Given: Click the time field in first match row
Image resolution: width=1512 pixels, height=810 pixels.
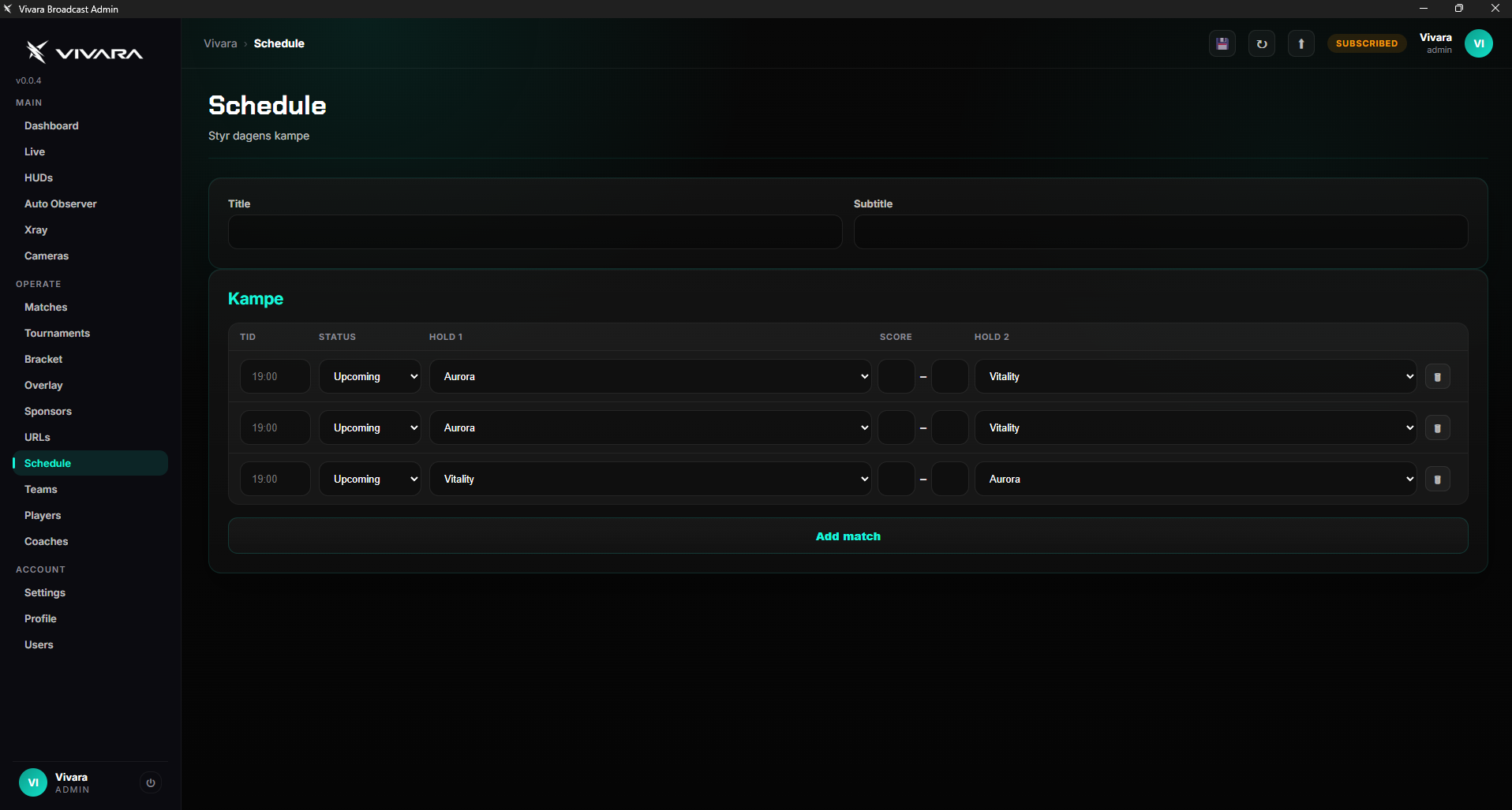Looking at the screenshot, I should (275, 376).
